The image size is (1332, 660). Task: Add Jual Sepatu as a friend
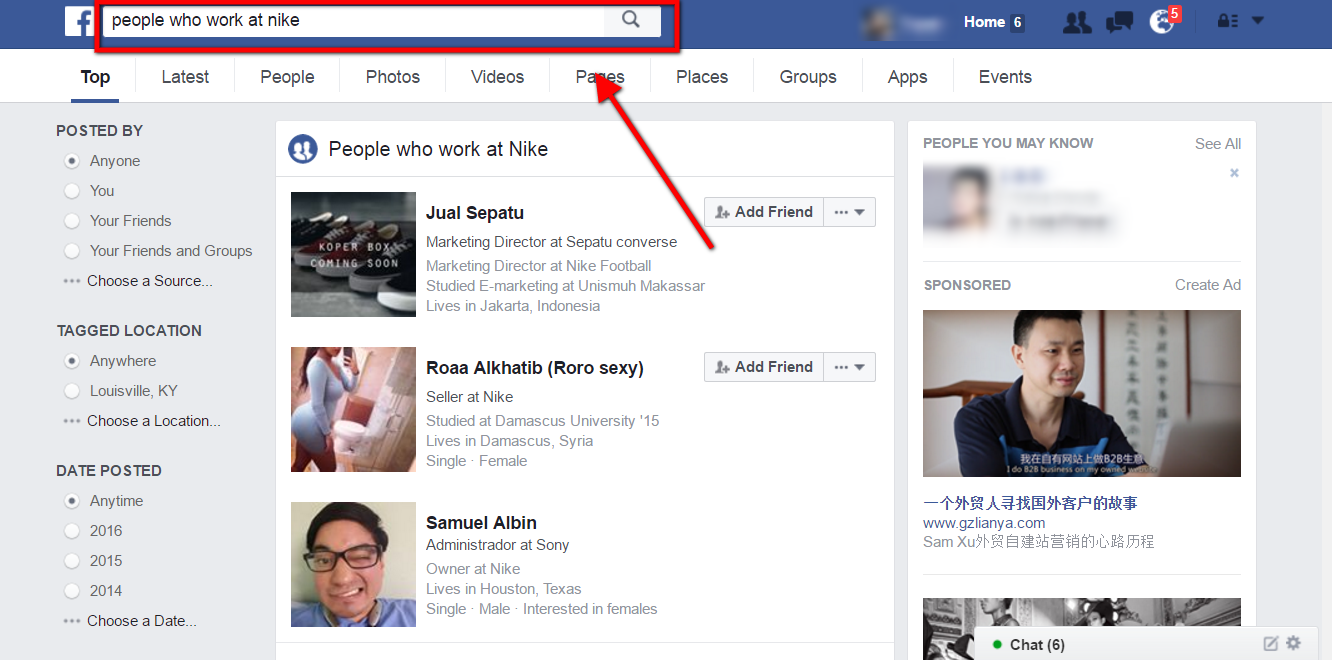764,212
